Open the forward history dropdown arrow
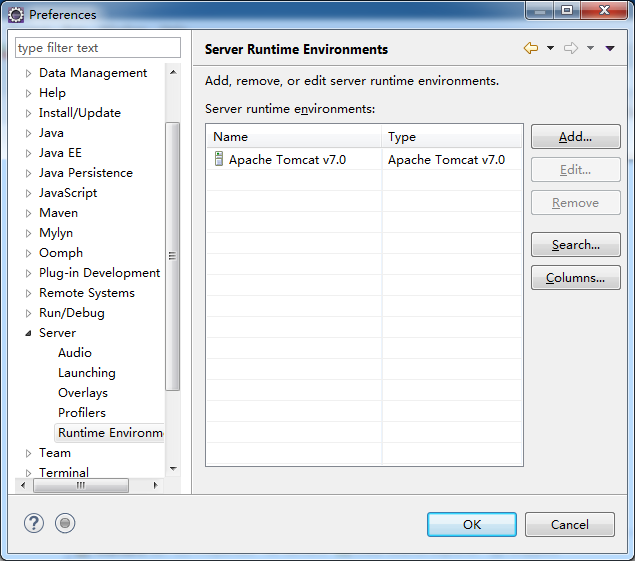 tap(590, 48)
